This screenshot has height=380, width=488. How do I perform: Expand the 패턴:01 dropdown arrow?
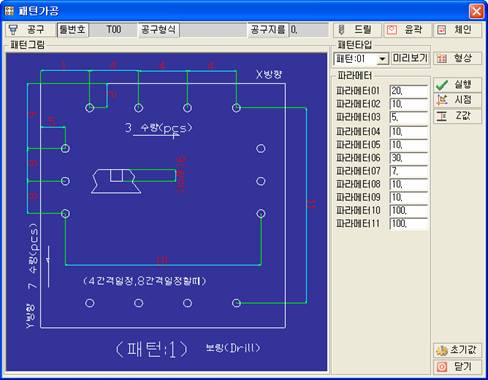(383, 59)
